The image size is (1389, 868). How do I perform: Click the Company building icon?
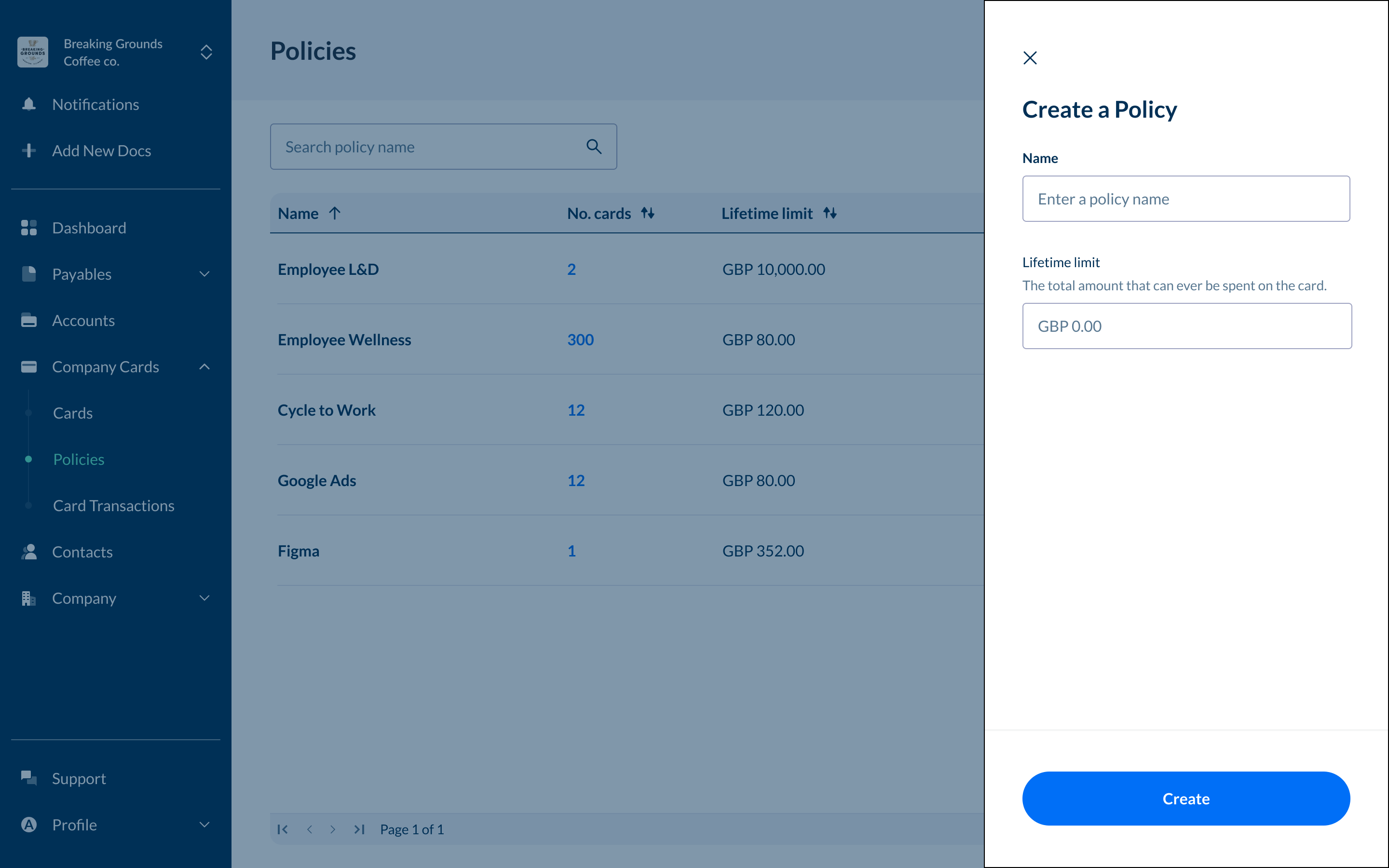pyautogui.click(x=29, y=598)
